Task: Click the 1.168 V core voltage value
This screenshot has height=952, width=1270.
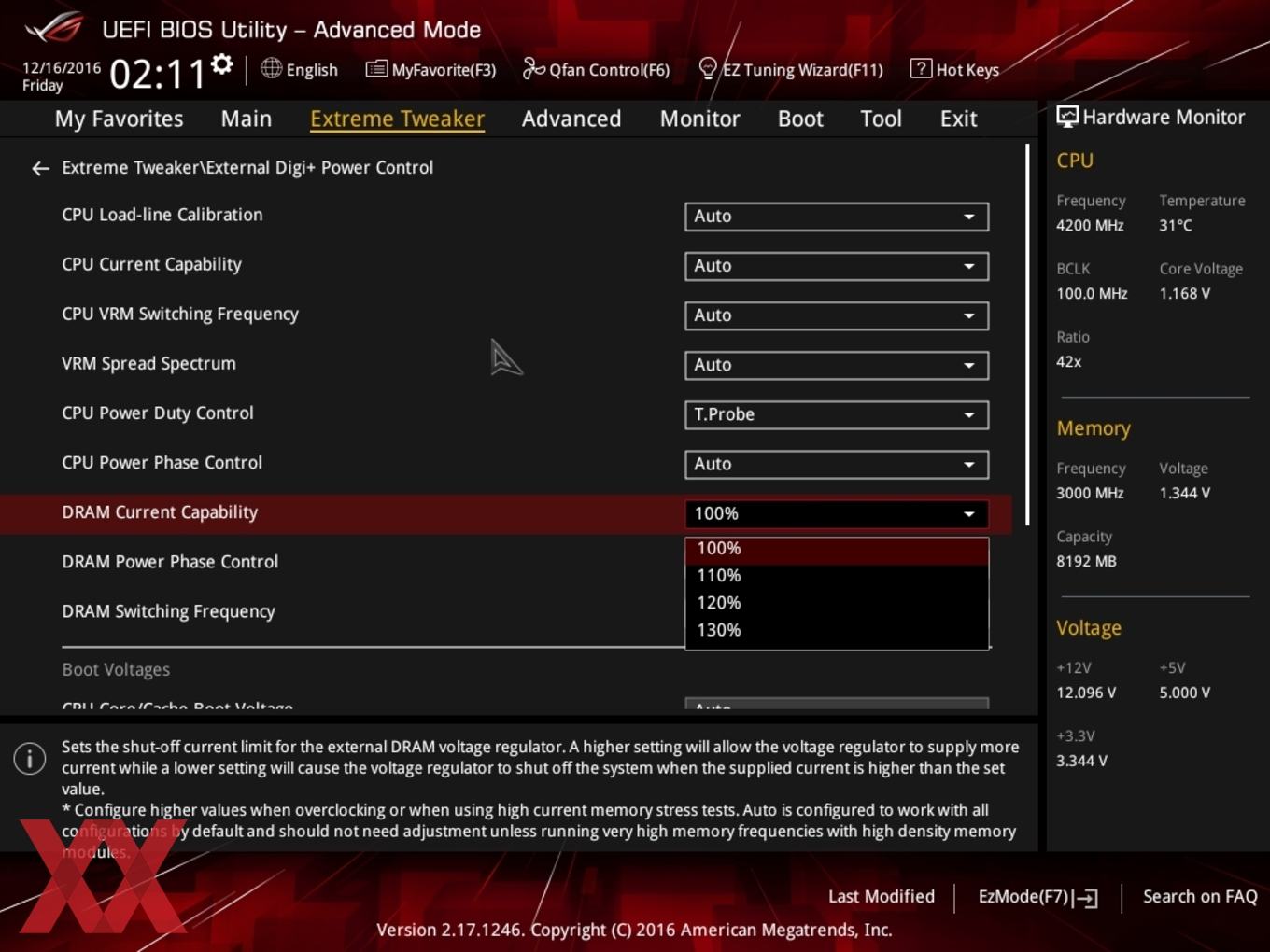Action: [x=1184, y=294]
